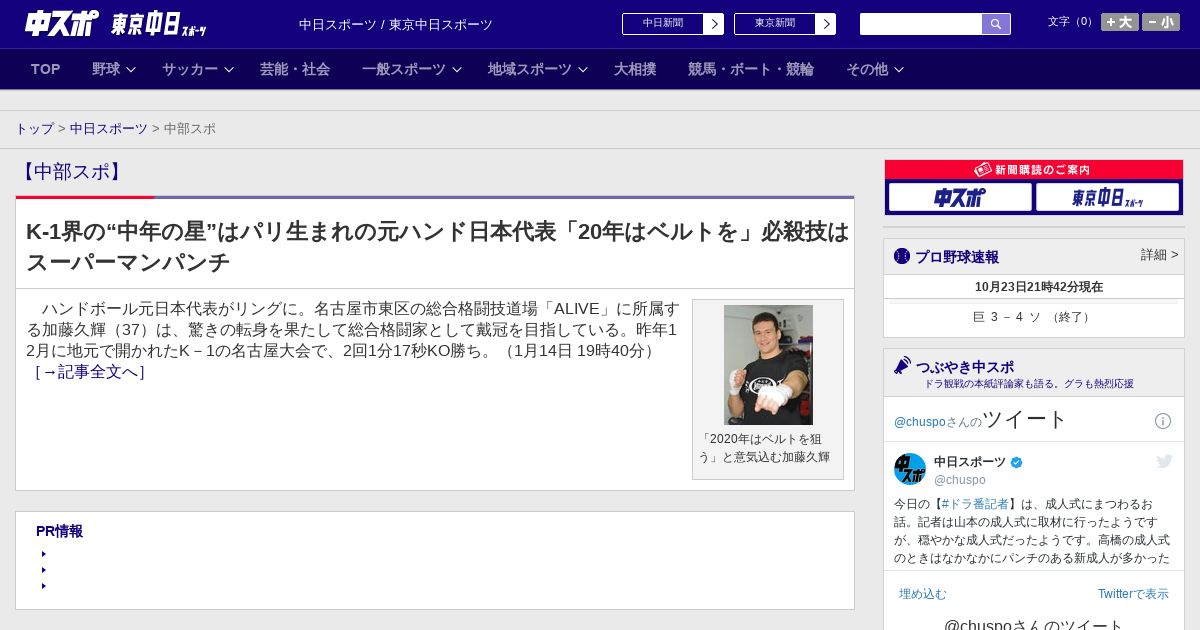Open 一般スポーツ menu
Viewport: 1200px width, 630px height.
(x=404, y=69)
